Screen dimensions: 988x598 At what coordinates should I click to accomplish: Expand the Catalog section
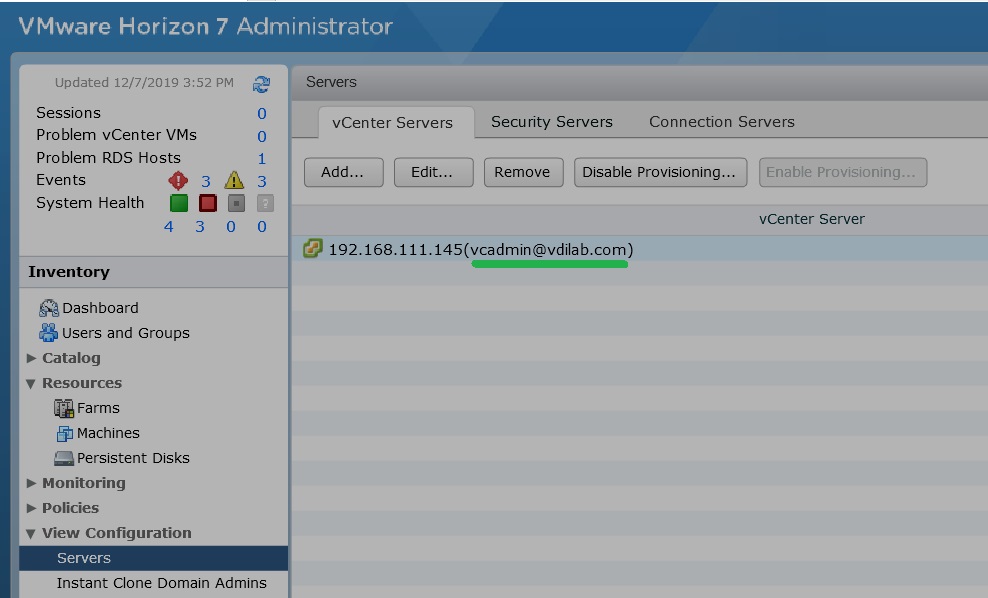coord(31,358)
